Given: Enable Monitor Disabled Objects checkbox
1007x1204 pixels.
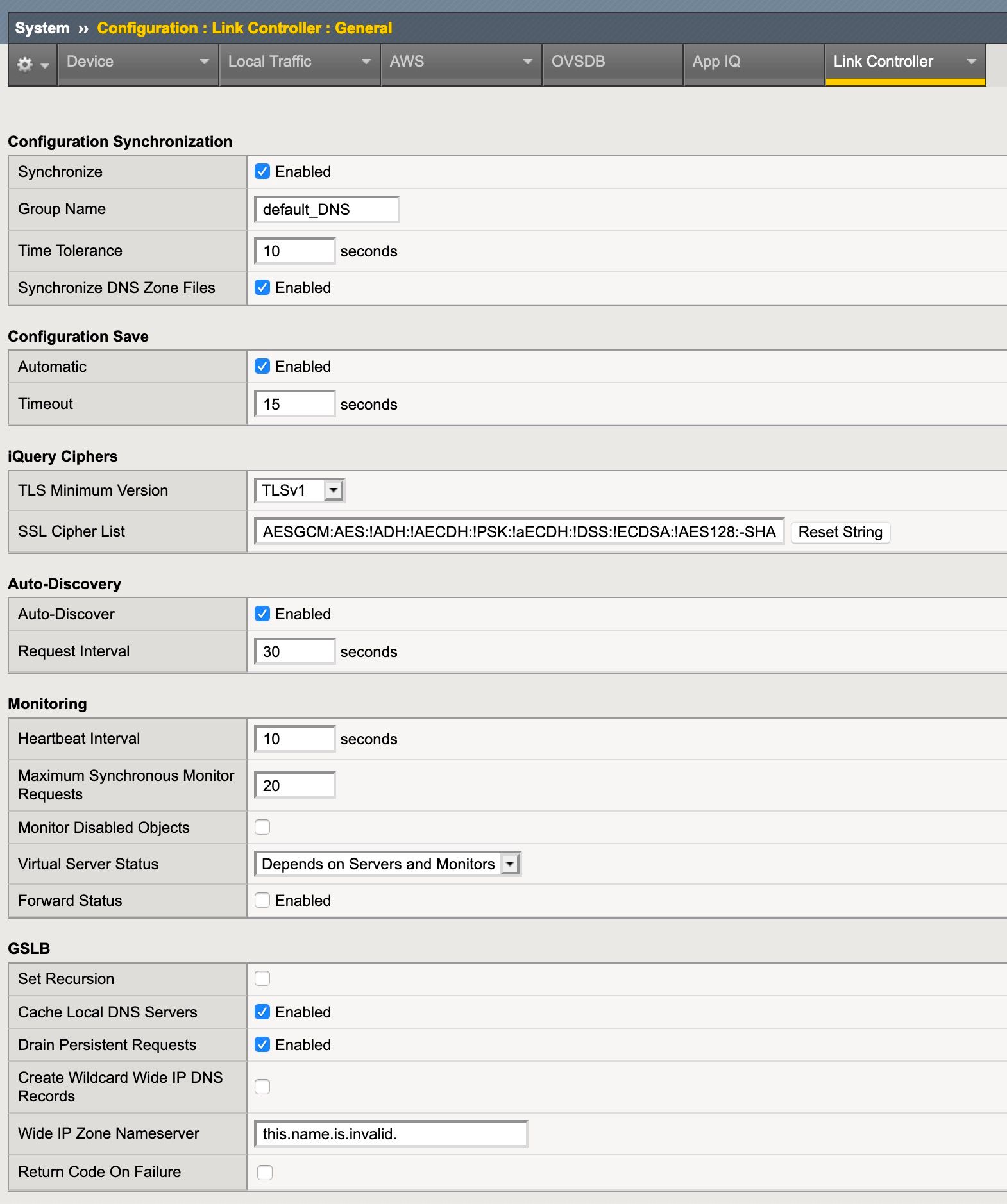Looking at the screenshot, I should pos(262,828).
